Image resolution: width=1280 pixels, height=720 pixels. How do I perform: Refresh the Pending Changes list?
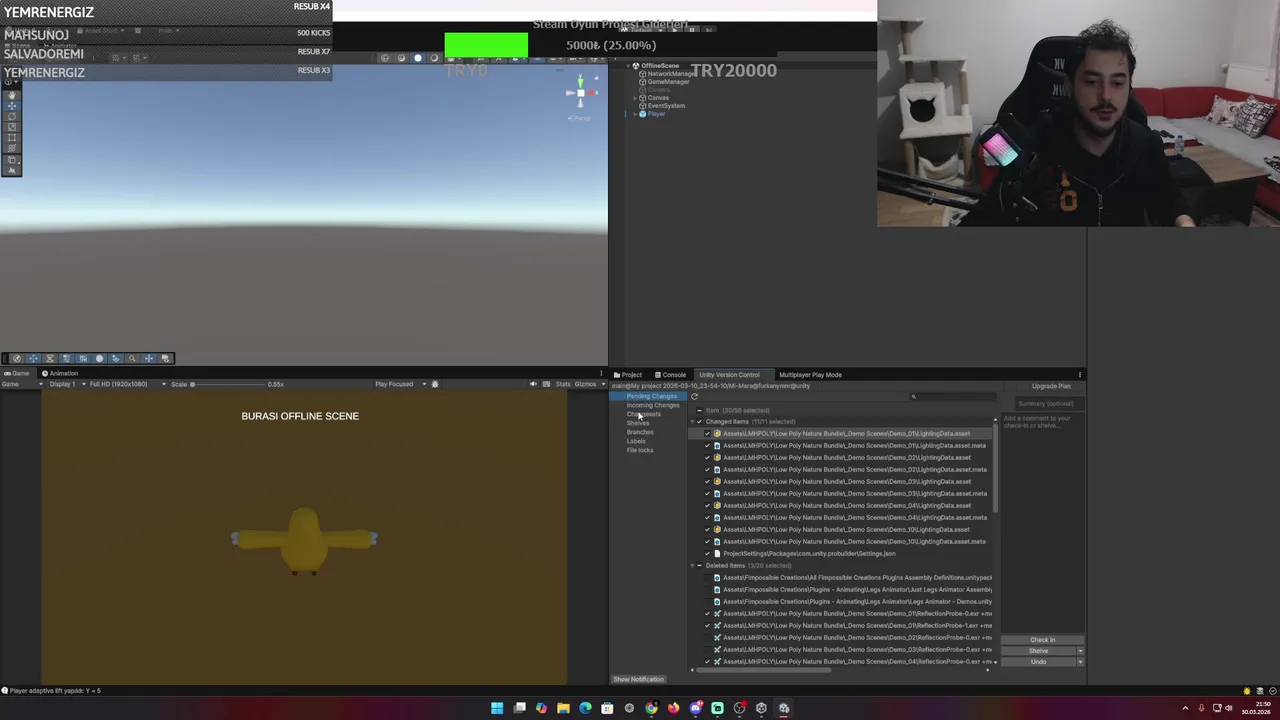[694, 396]
